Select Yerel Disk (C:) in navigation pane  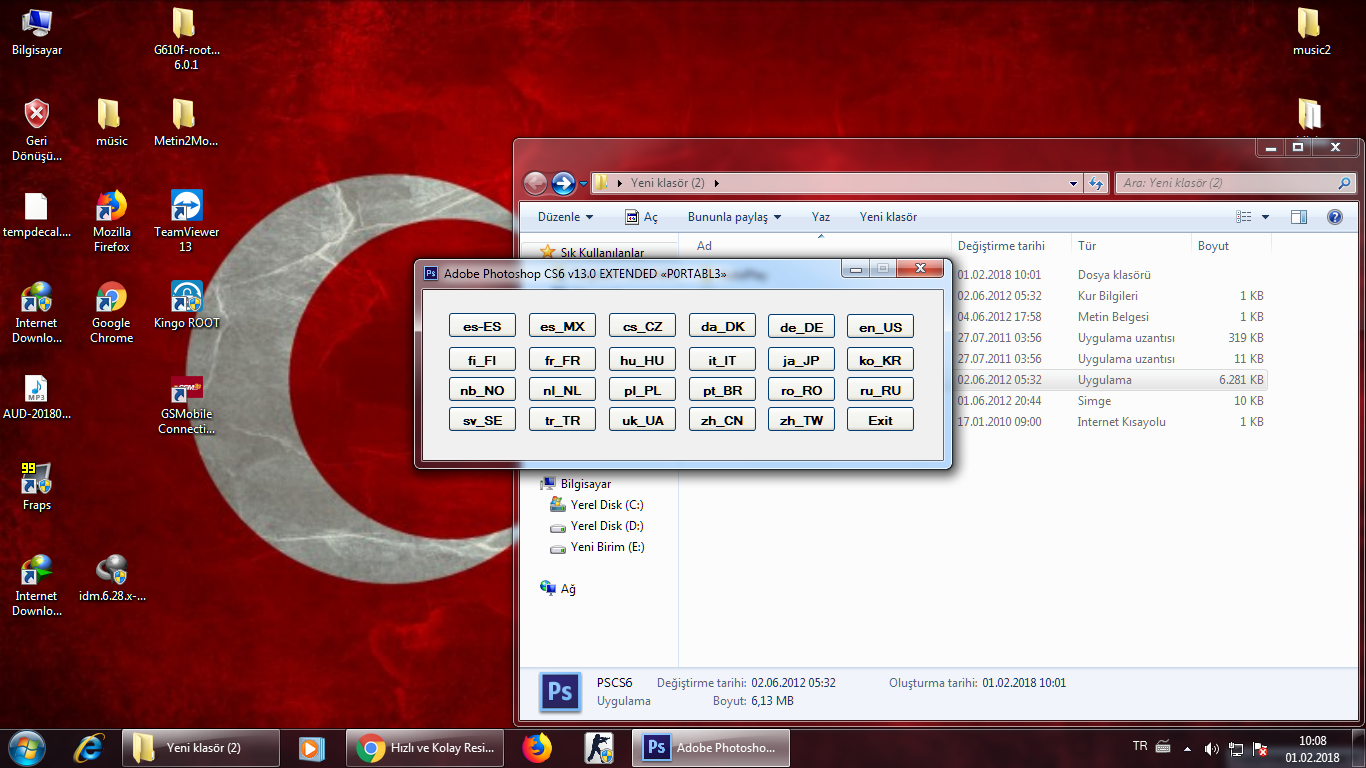pos(597,505)
